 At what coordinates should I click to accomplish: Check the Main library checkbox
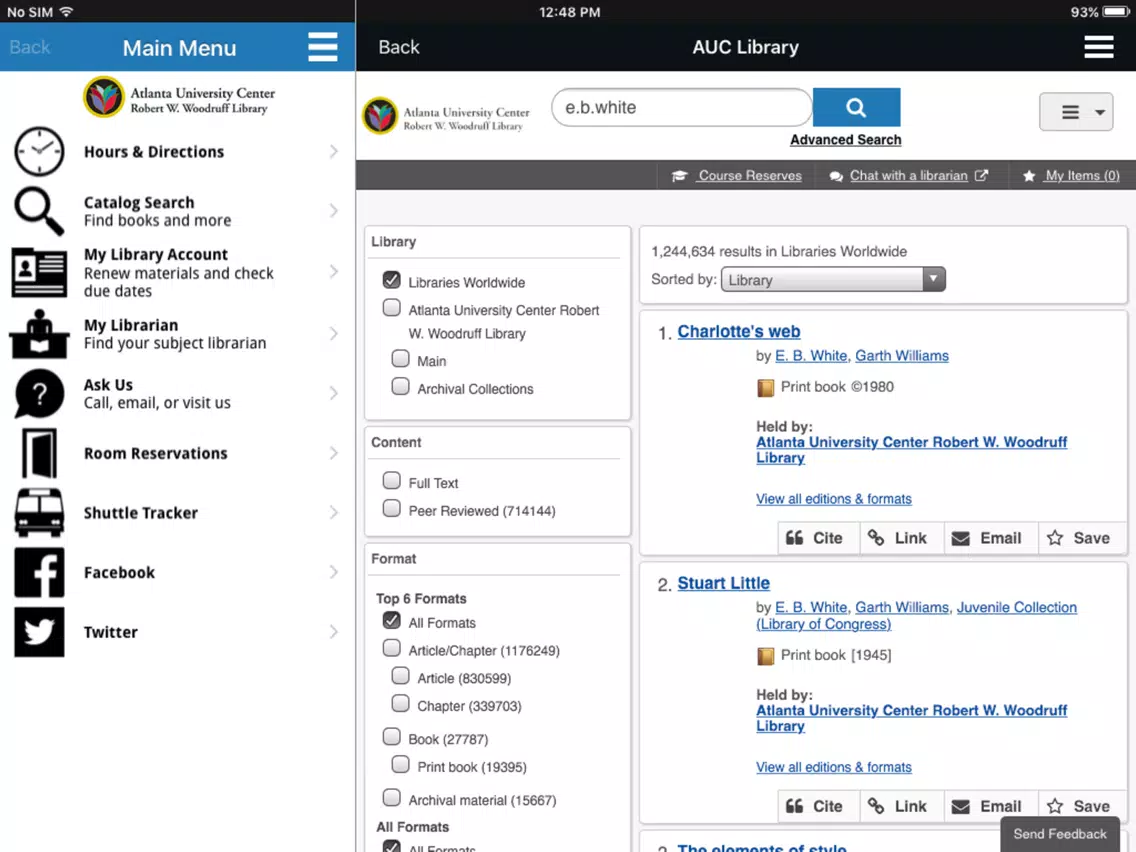400,359
